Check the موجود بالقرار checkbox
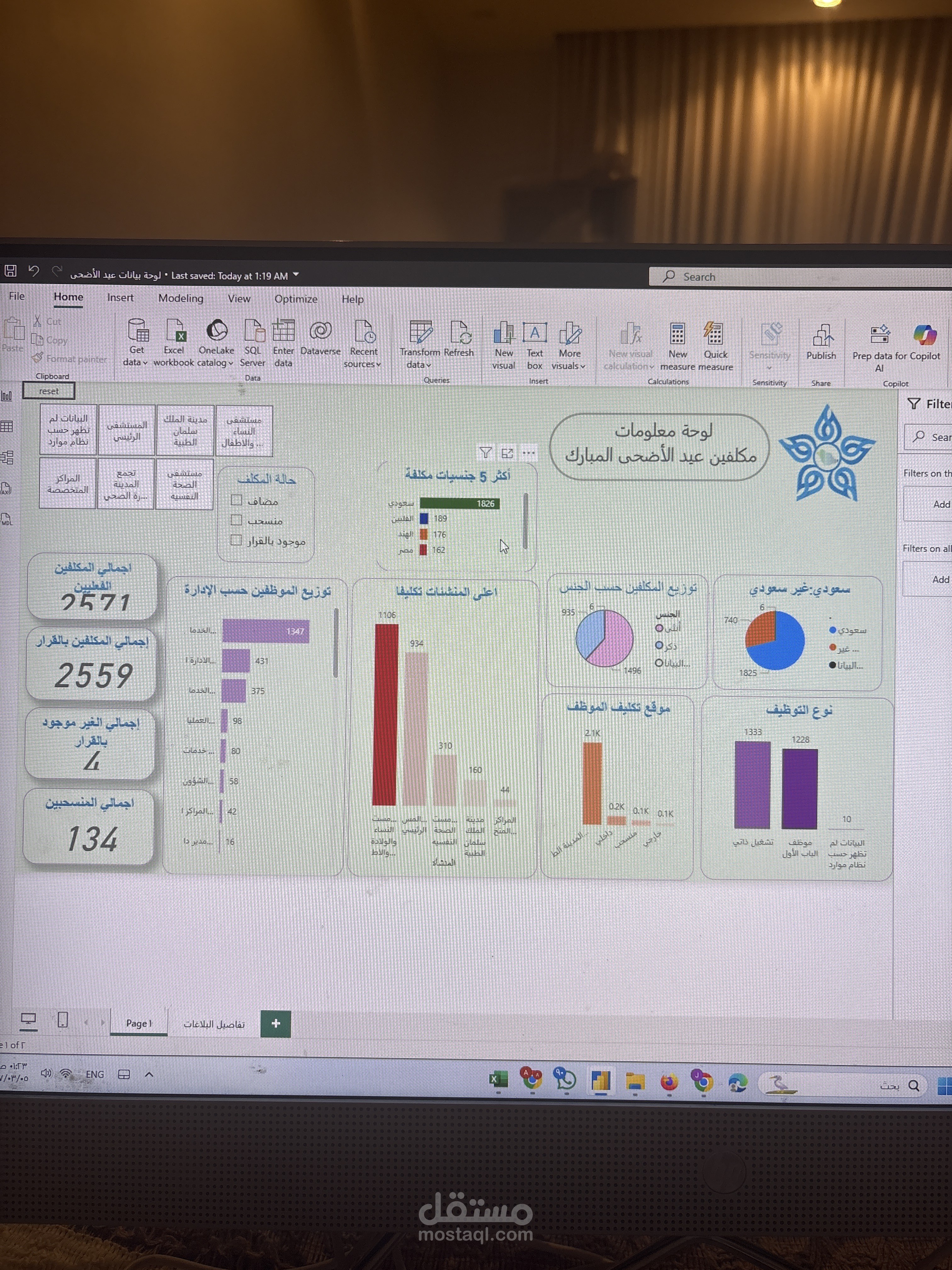This screenshot has height=1270, width=952. (236, 540)
